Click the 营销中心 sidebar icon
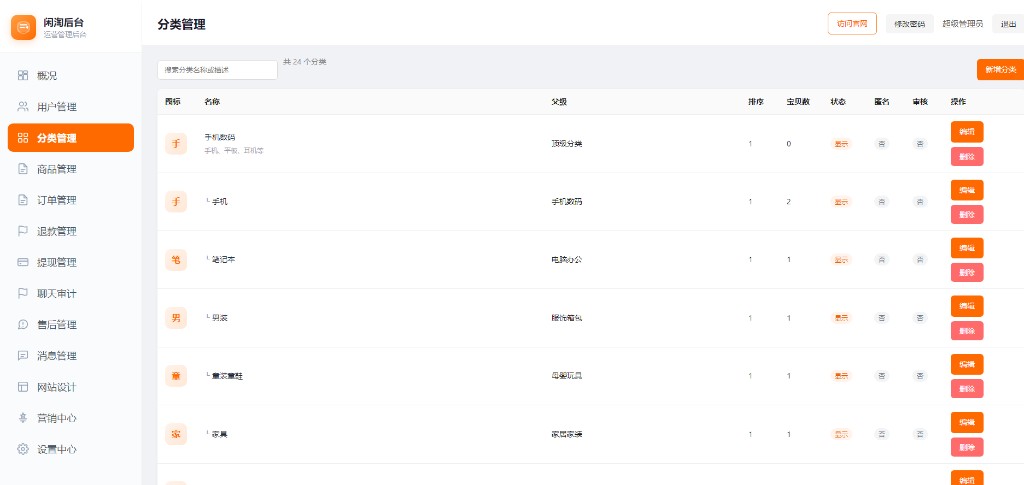 click(x=23, y=418)
